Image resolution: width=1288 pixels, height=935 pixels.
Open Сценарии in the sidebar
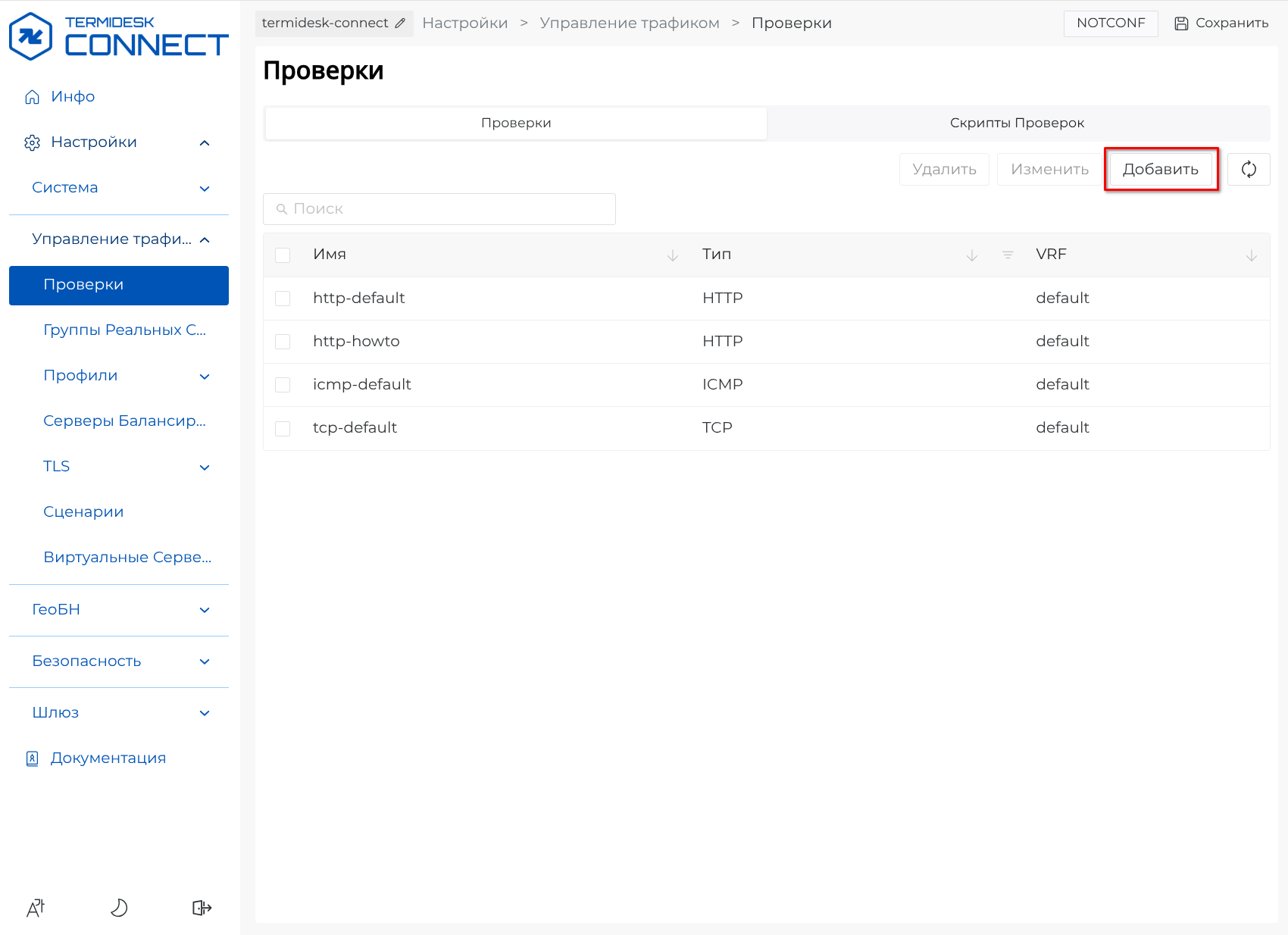[83, 512]
